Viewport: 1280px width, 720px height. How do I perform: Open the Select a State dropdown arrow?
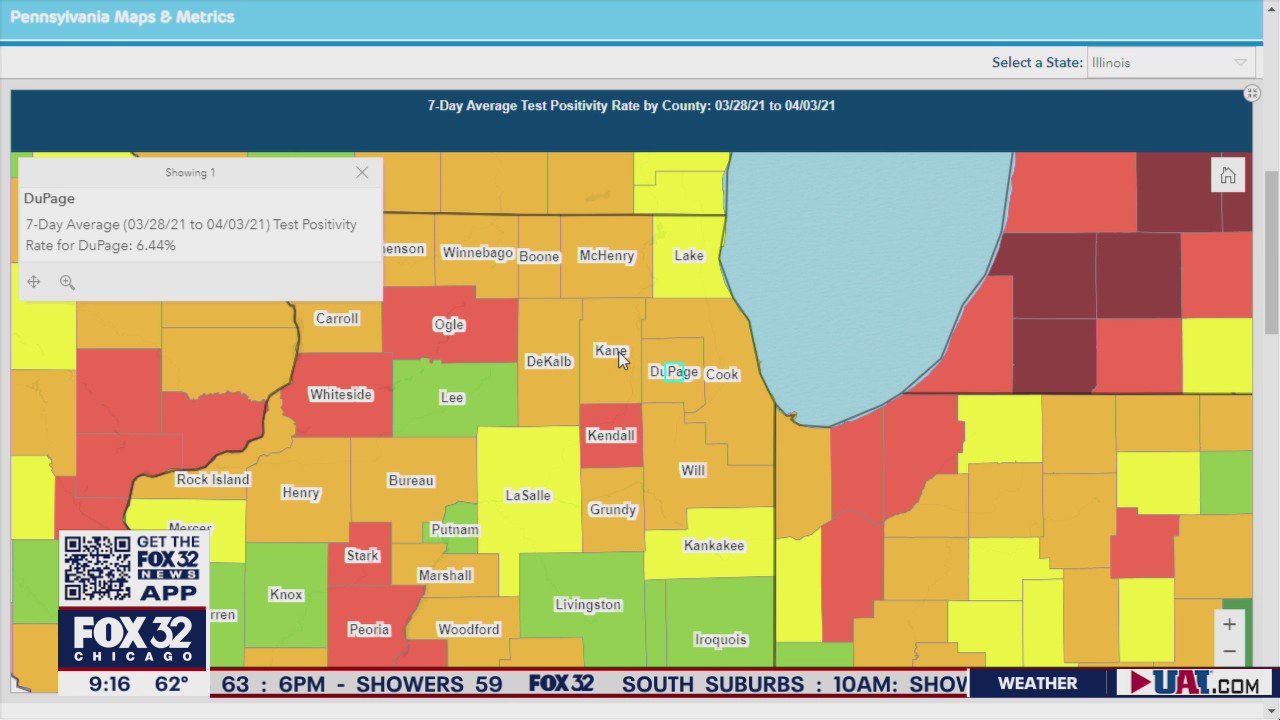click(x=1240, y=62)
